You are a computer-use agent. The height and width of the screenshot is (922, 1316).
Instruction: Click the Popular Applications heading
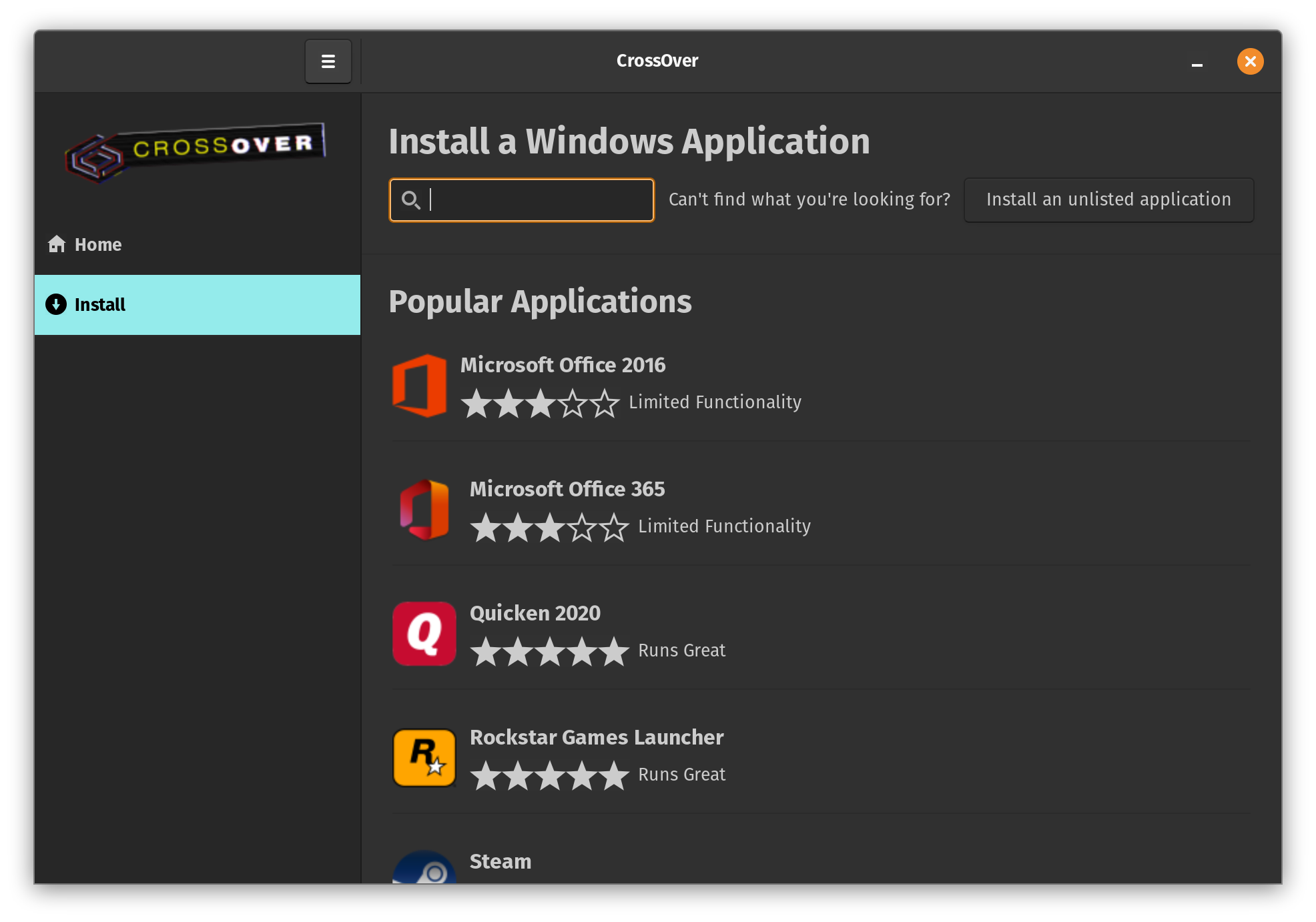coord(540,302)
